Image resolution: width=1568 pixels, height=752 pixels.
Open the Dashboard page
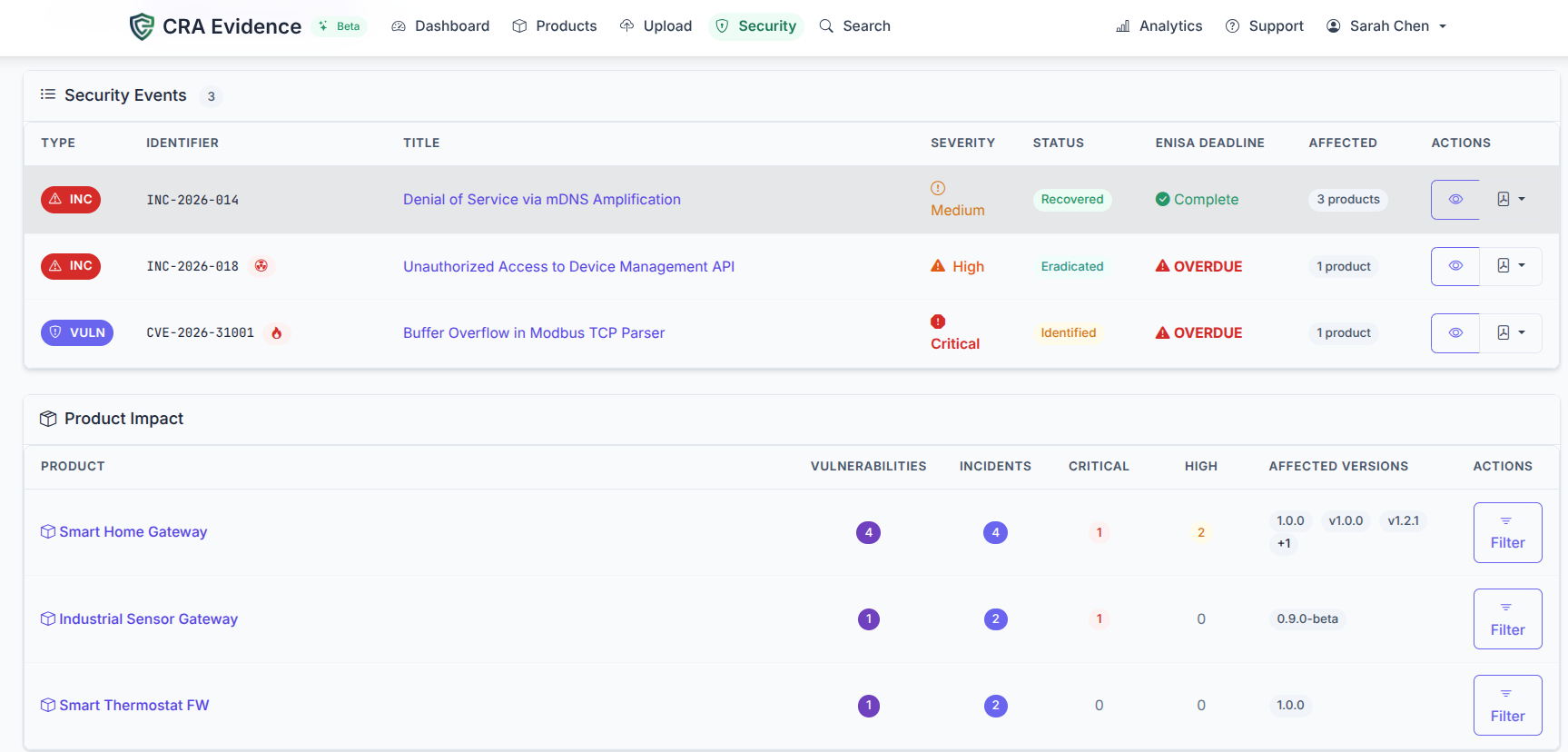tap(440, 26)
